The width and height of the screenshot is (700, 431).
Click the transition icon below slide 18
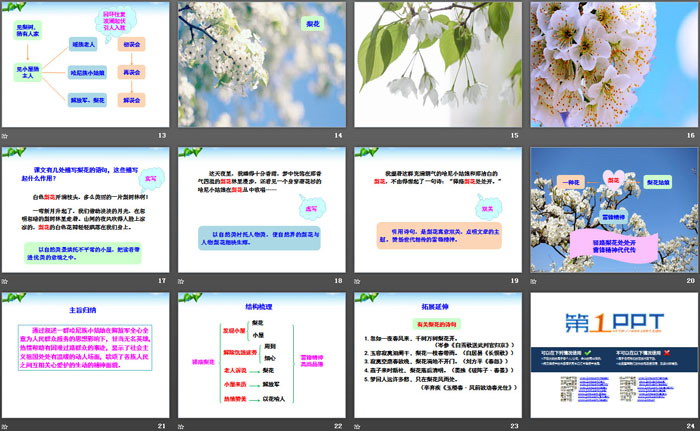tap(182, 279)
